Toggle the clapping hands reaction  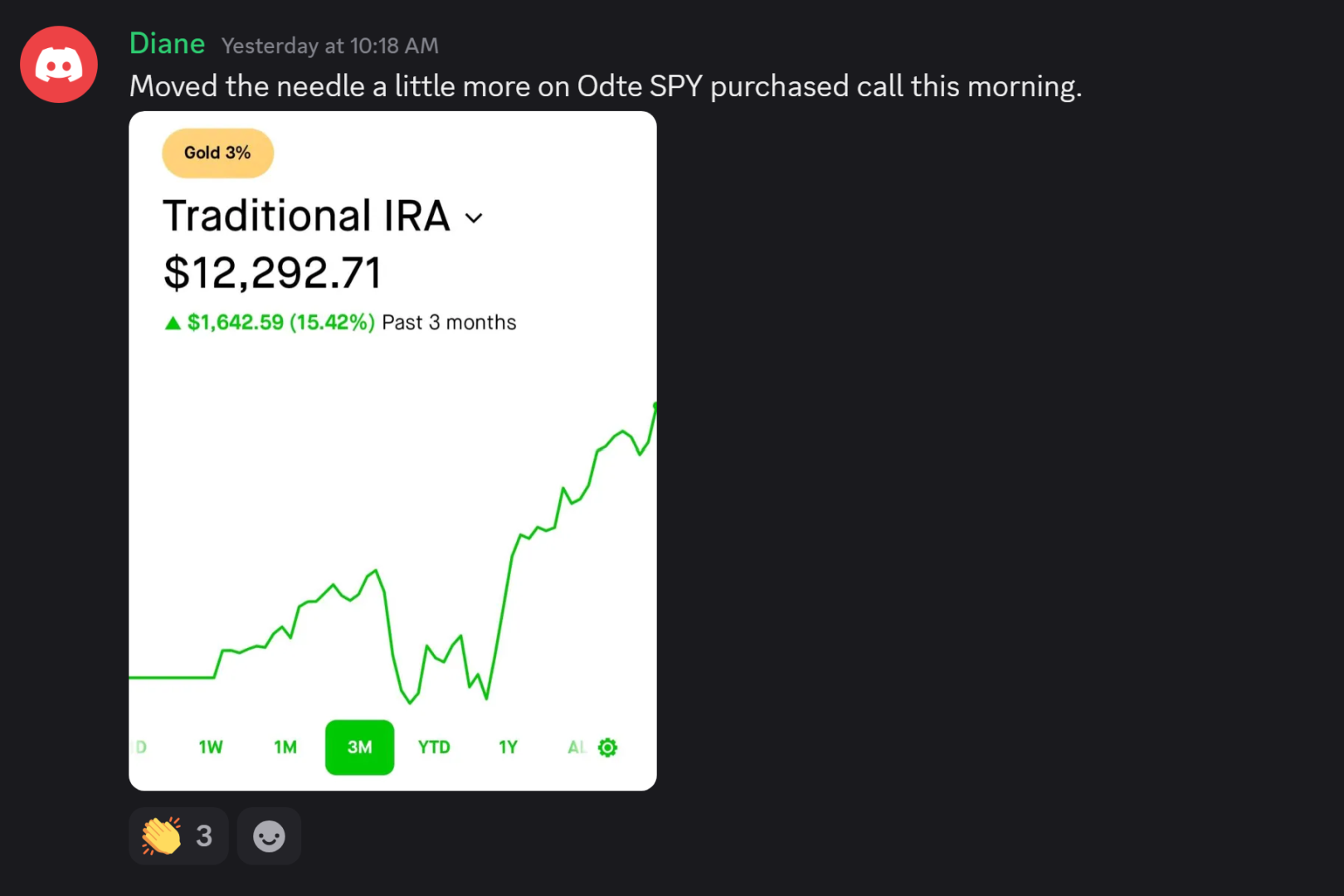click(x=178, y=836)
